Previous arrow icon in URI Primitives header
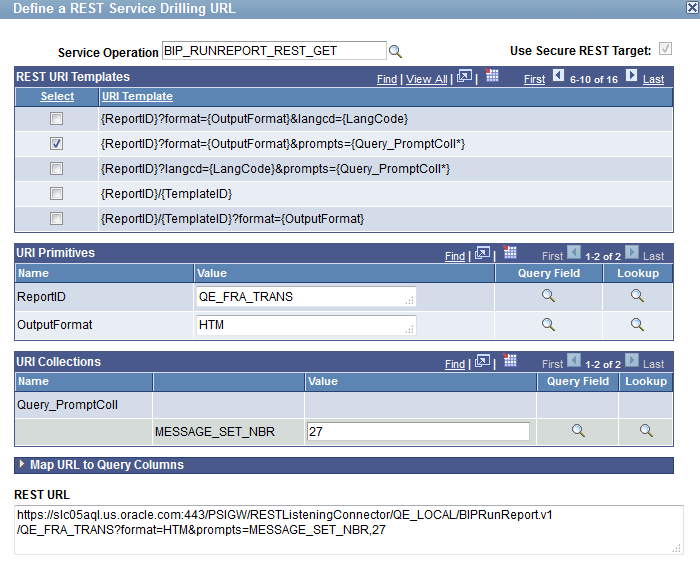The height and width of the screenshot is (562, 700). click(574, 252)
